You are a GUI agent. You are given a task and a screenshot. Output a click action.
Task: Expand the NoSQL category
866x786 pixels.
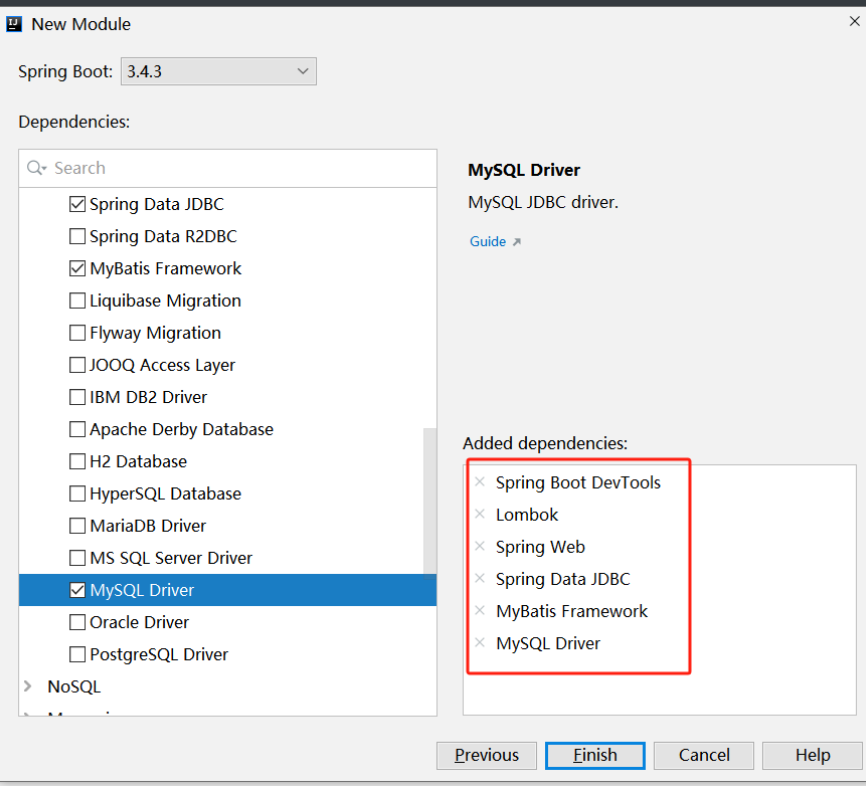[28, 687]
